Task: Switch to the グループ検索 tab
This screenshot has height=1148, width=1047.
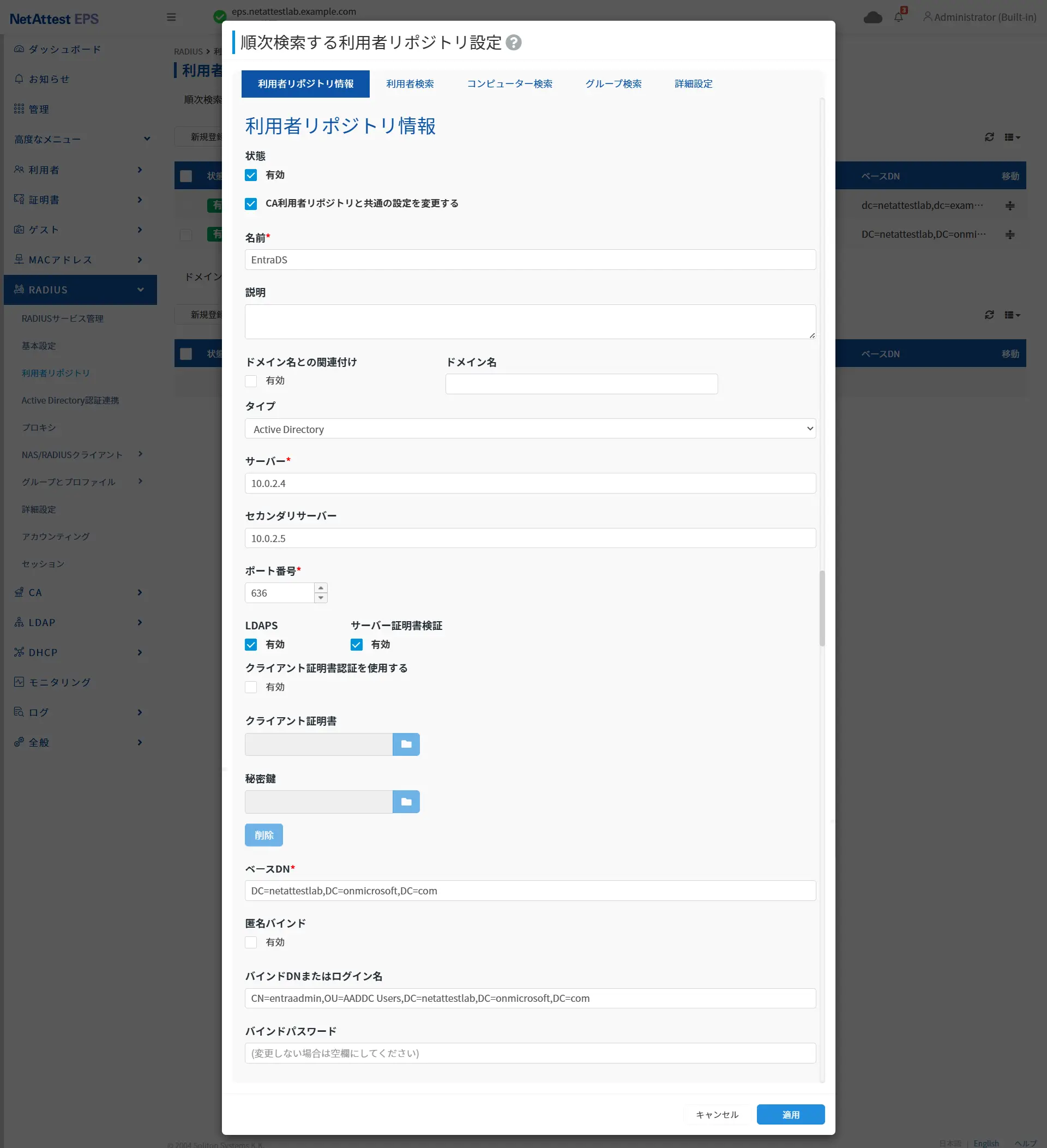Action: click(612, 83)
